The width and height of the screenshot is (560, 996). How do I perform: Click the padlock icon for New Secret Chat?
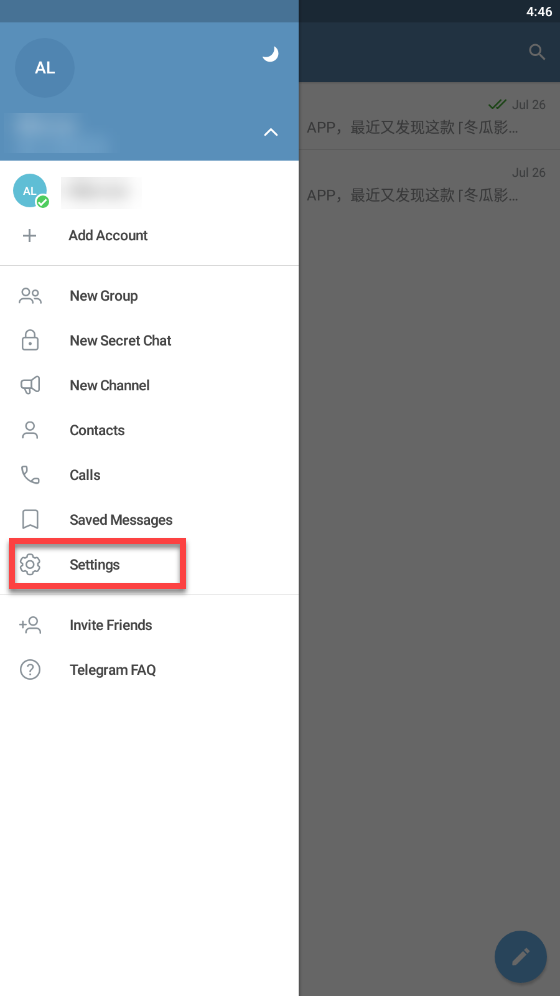pos(30,340)
